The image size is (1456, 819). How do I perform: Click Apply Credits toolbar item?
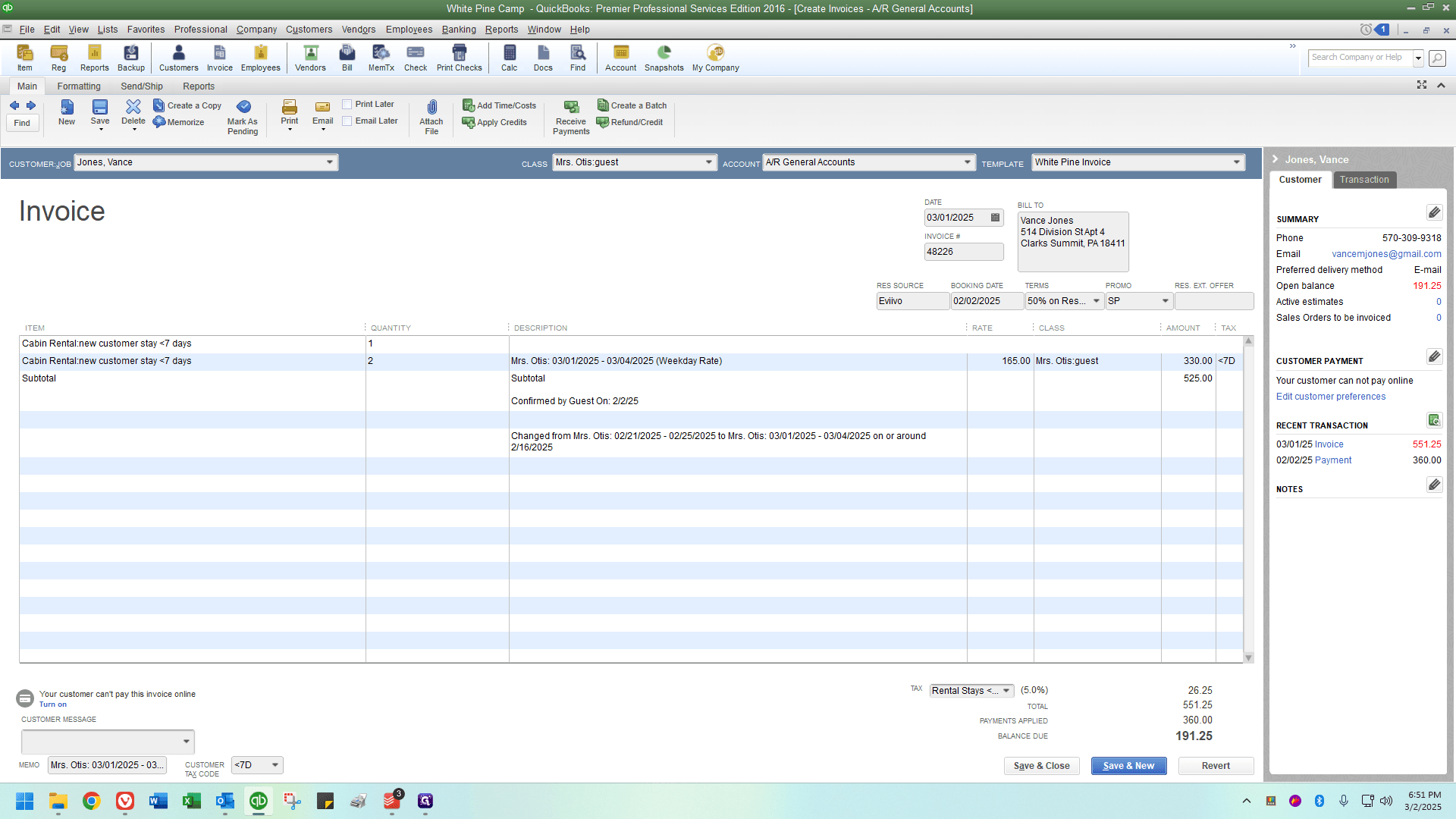coord(494,122)
